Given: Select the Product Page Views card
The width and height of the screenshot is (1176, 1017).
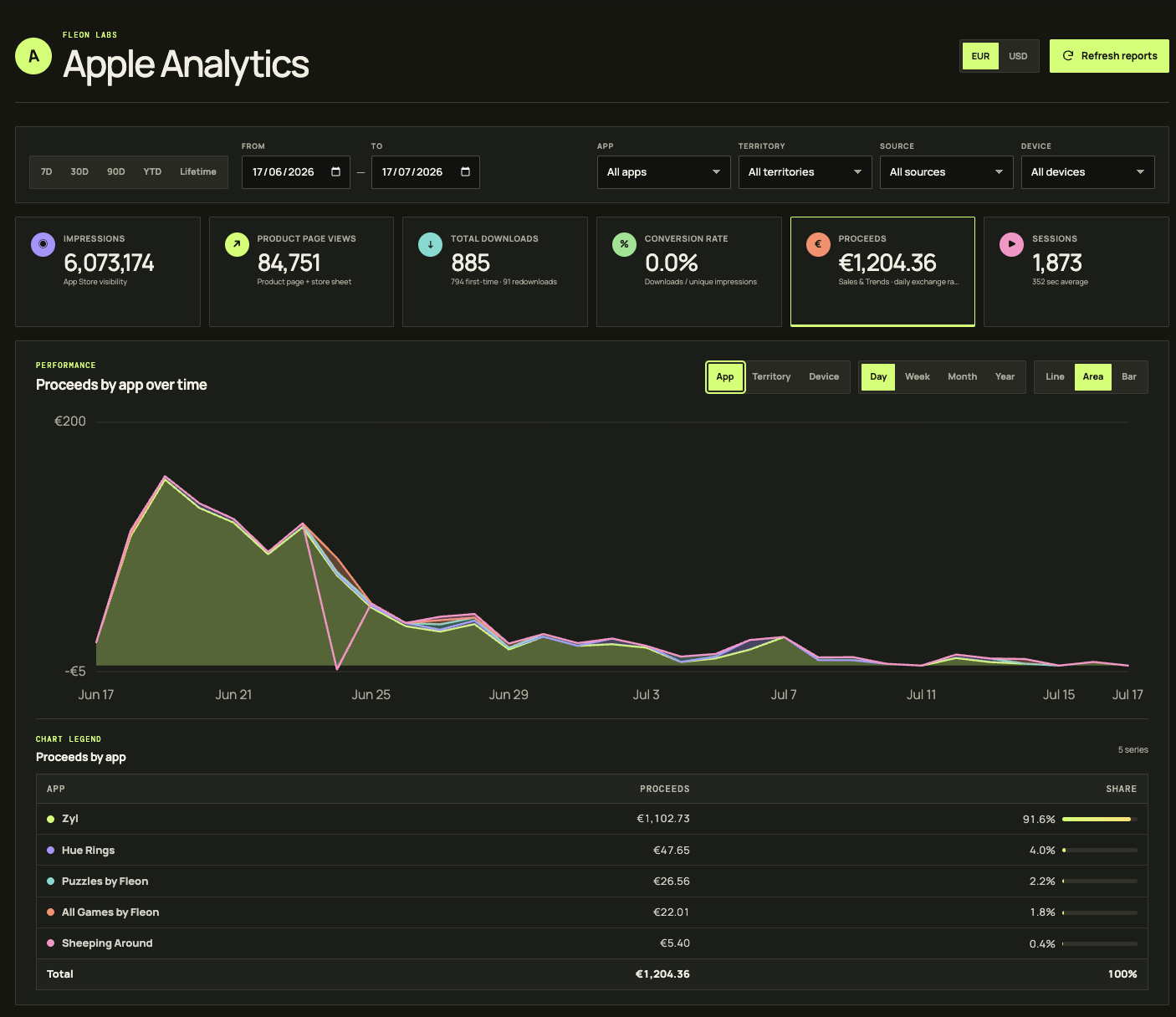Looking at the screenshot, I should click(301, 272).
